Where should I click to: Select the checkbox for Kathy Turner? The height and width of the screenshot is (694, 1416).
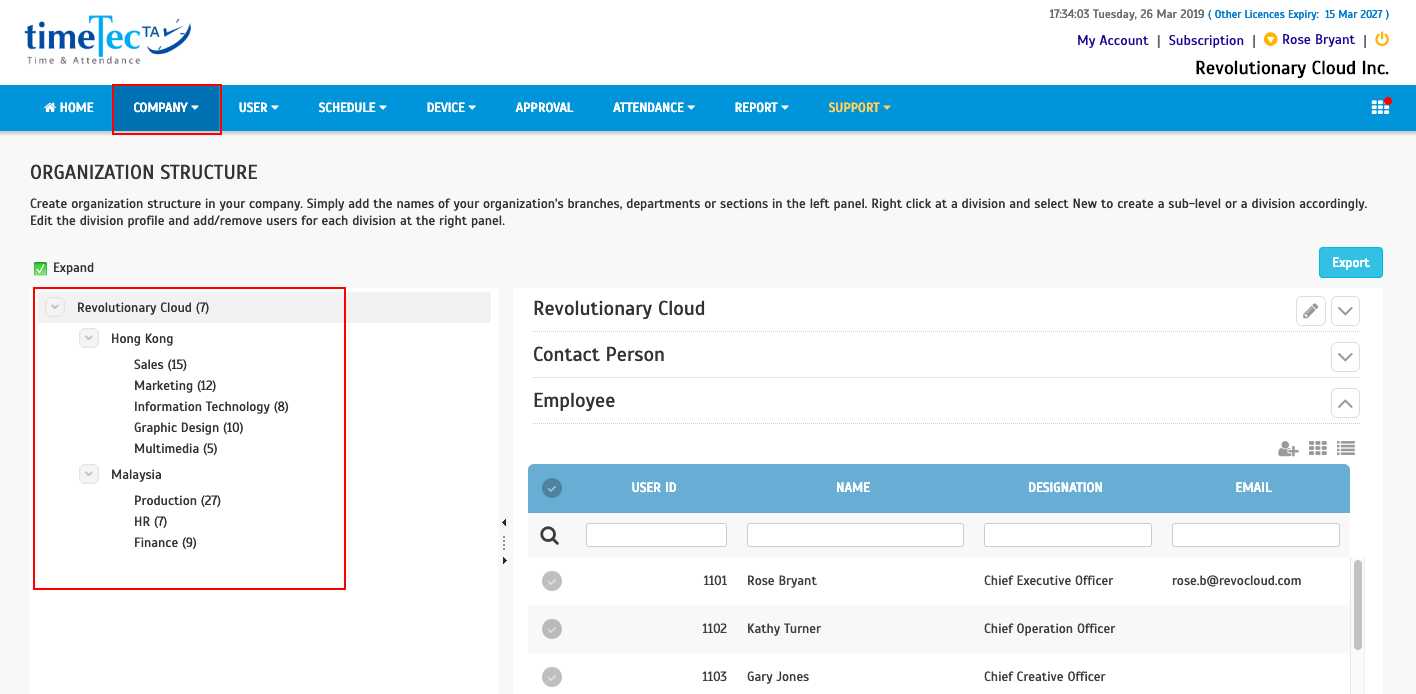coord(552,629)
